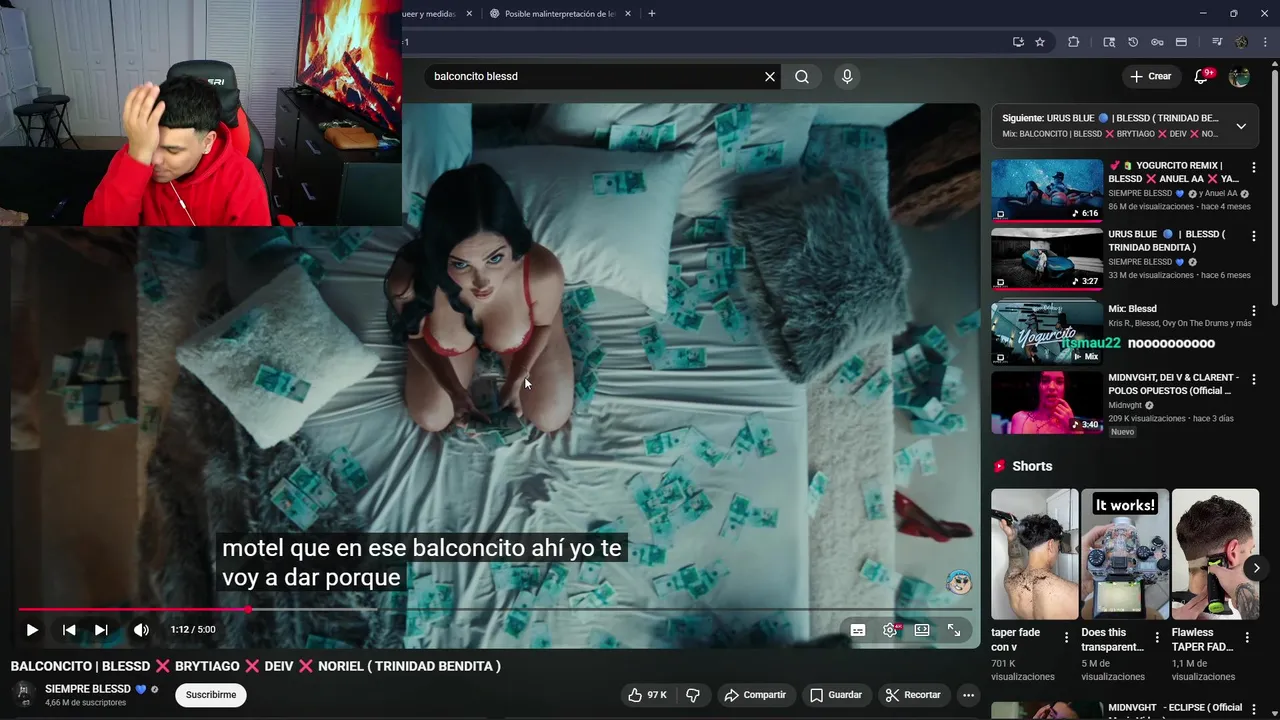Open SIEMPRE BLESSD channel avatar
The height and width of the screenshot is (720, 1280).
23,695
